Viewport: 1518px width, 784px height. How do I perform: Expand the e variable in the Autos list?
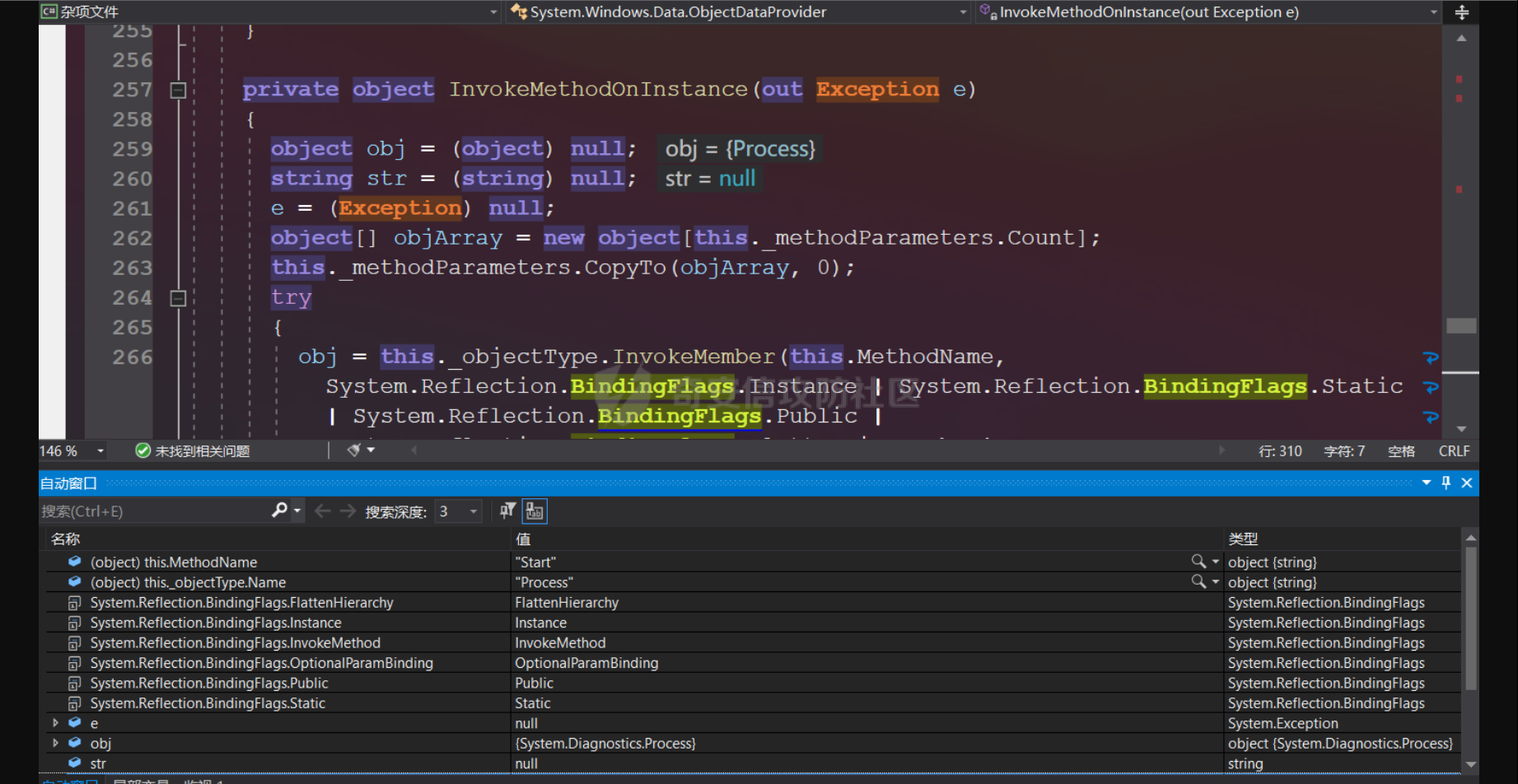pos(55,723)
